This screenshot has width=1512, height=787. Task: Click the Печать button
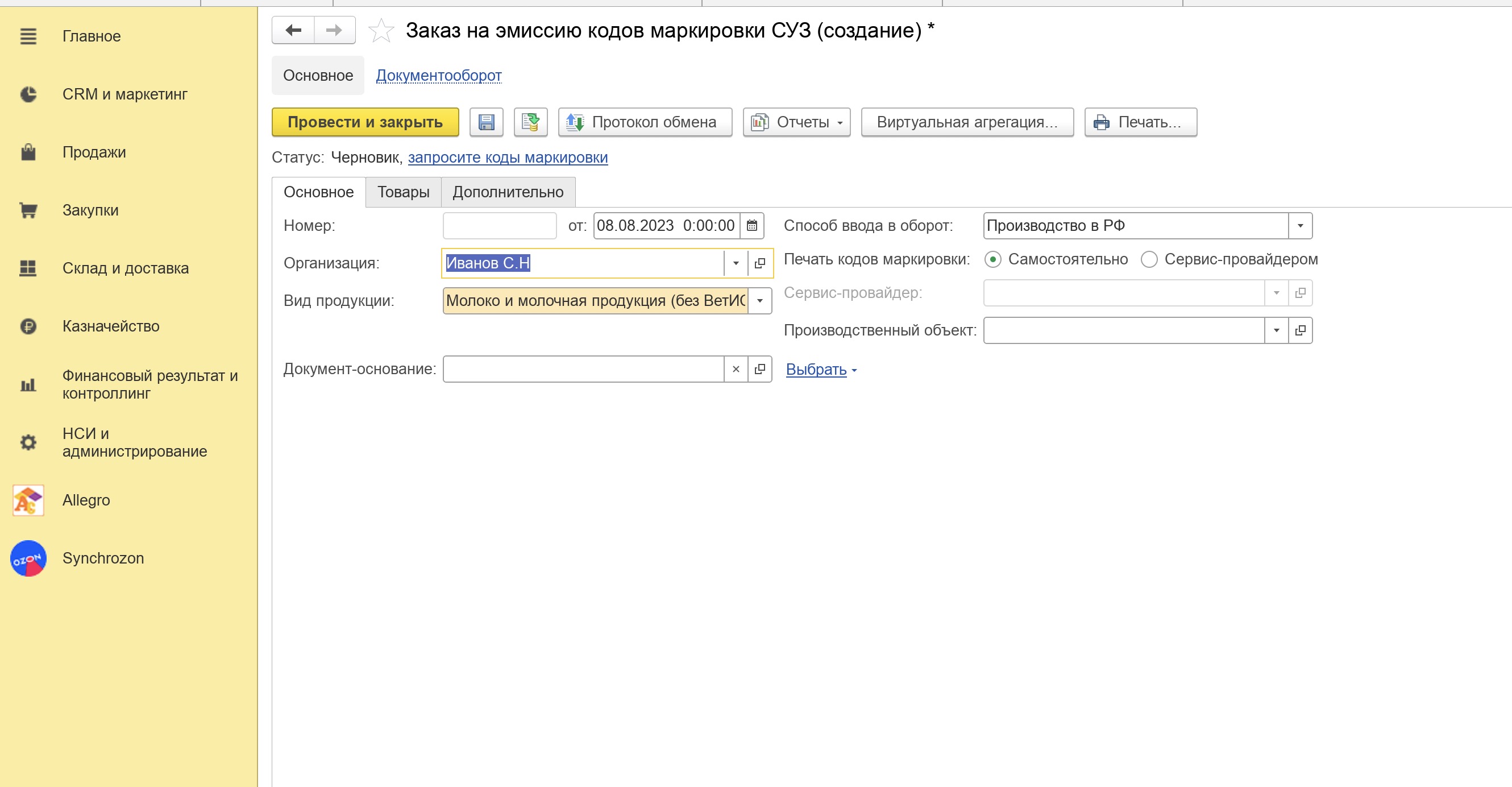coord(1140,122)
